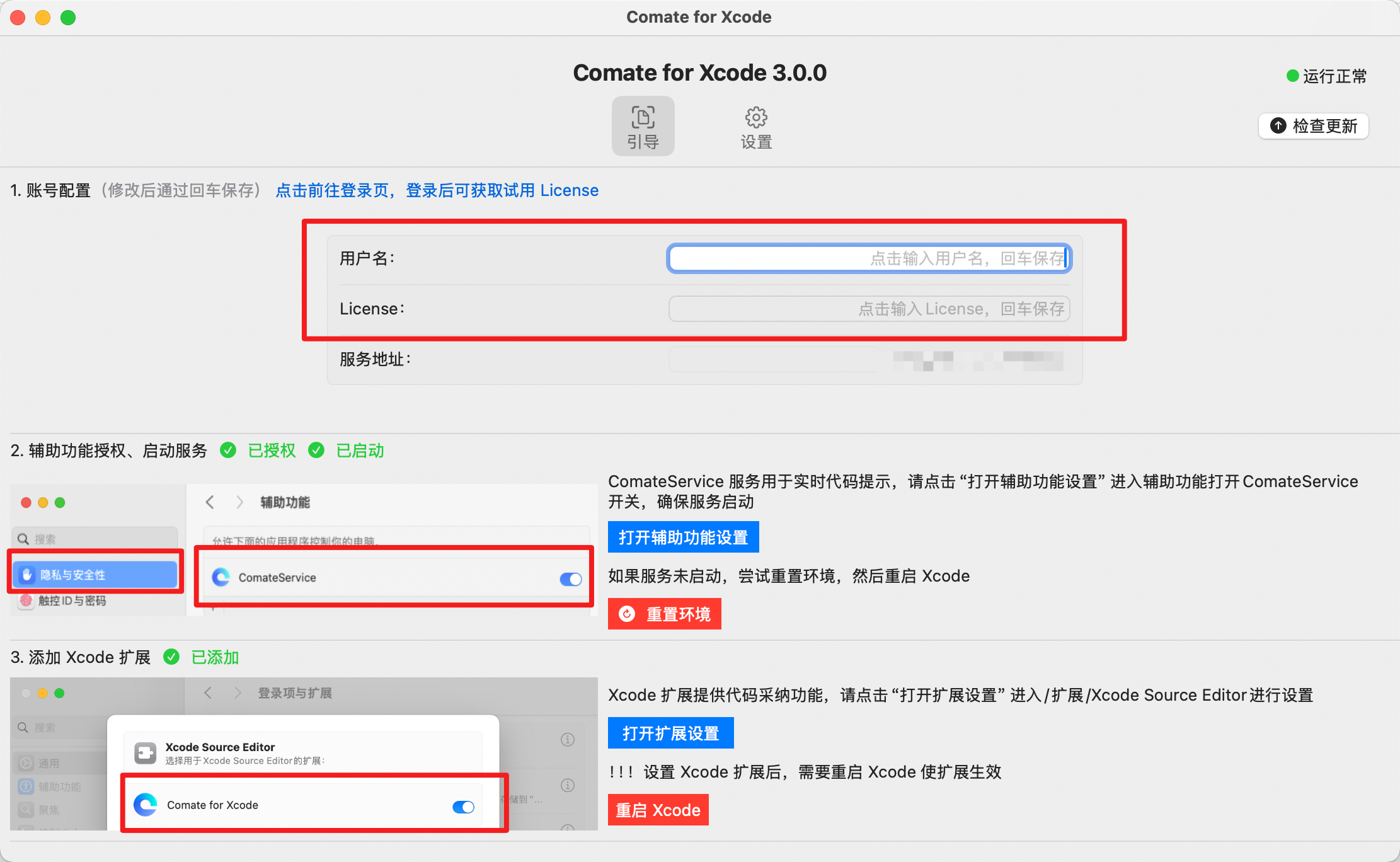Click the Comate for Xcode logo icon
The height and width of the screenshot is (862, 1400).
tap(146, 805)
